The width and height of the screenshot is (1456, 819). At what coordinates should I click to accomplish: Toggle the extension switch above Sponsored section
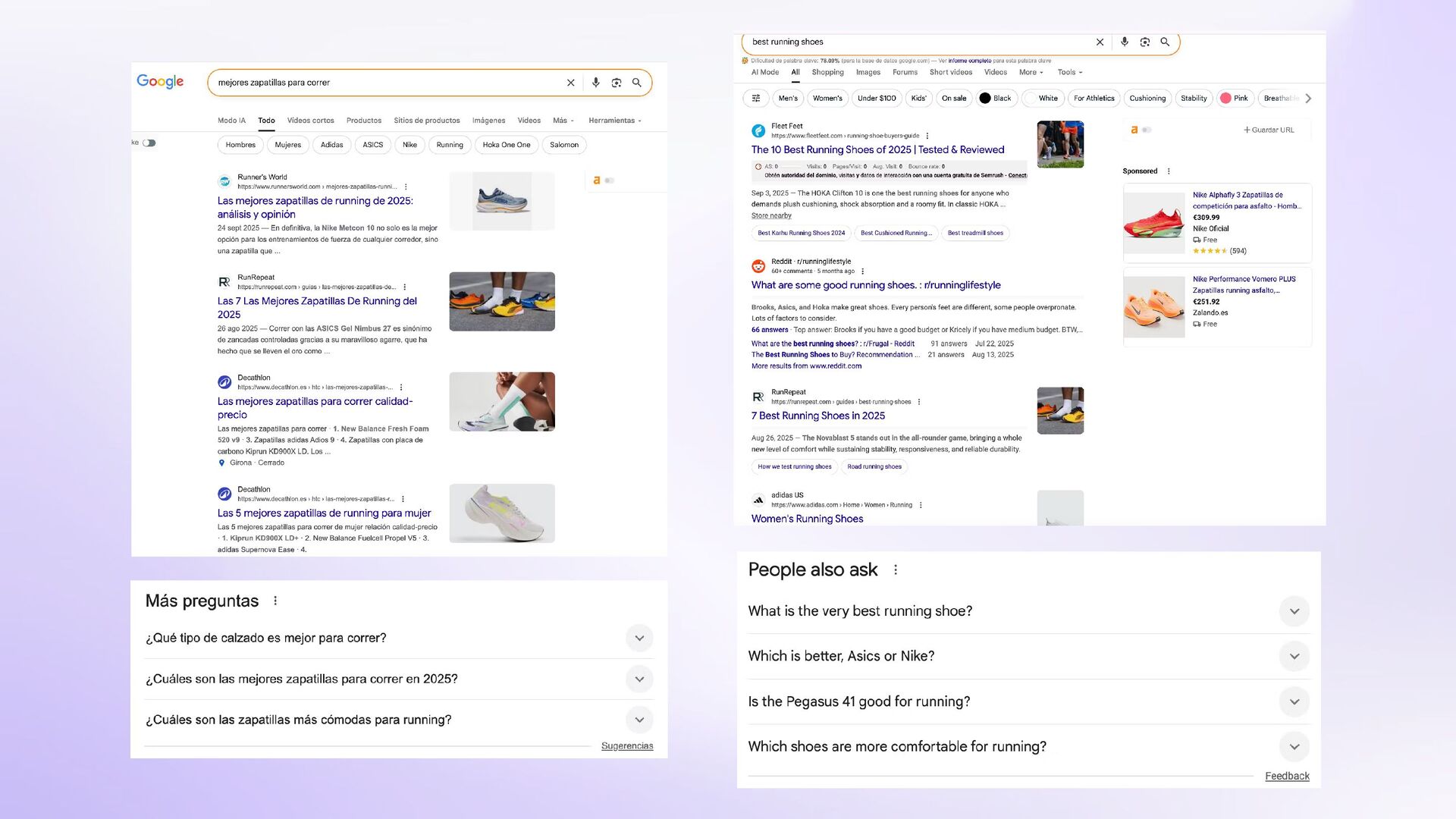click(1147, 130)
